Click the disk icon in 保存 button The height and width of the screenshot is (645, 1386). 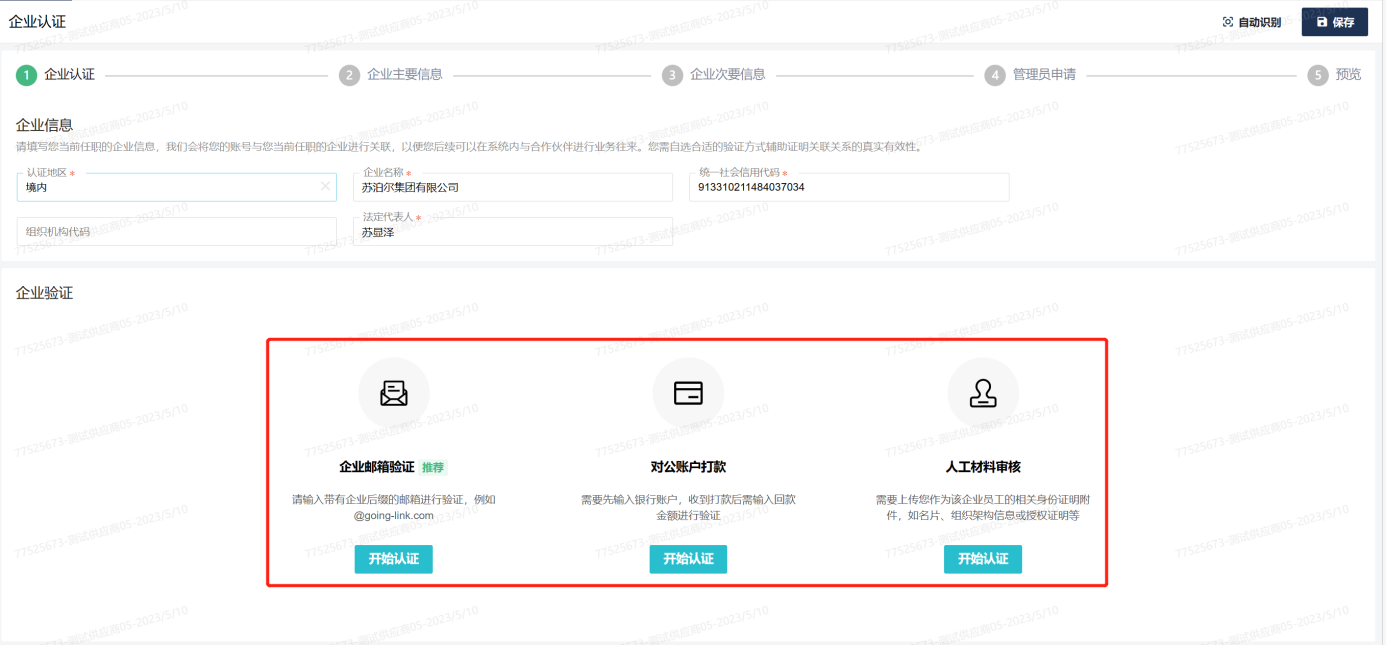pos(1321,22)
